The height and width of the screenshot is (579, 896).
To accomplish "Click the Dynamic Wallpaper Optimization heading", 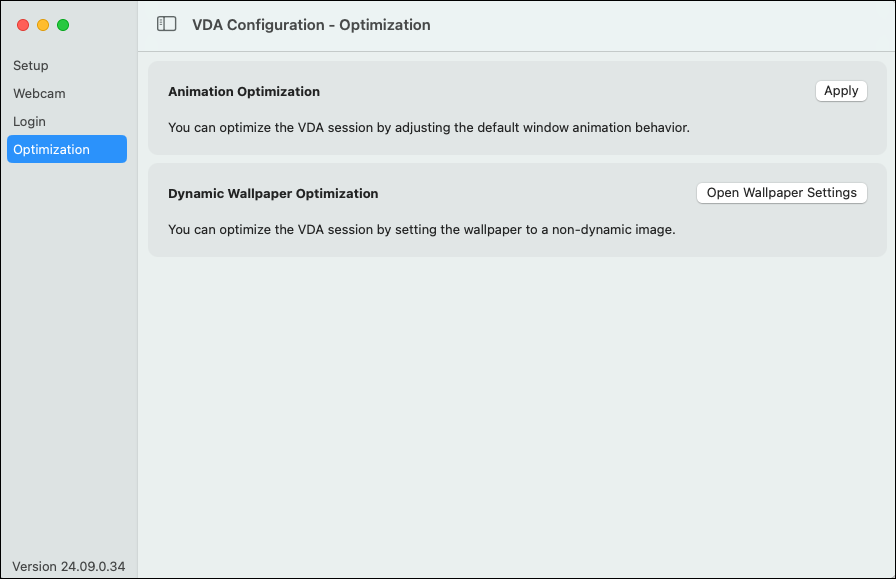I will pos(273,193).
